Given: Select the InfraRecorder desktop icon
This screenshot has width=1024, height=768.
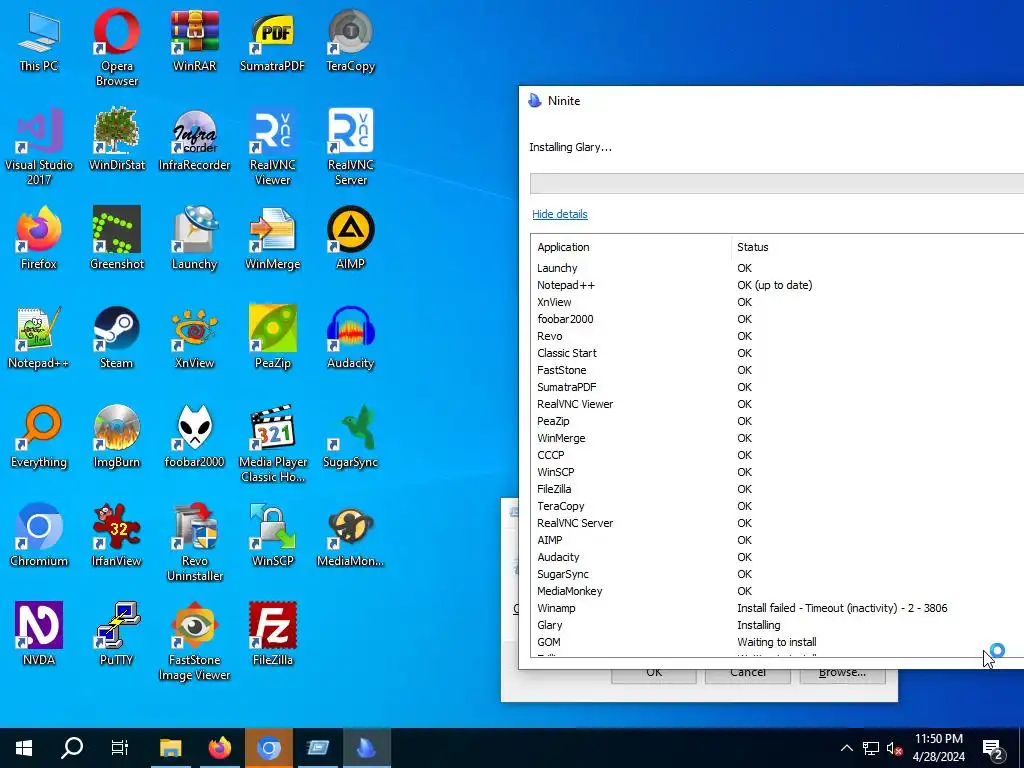Looking at the screenshot, I should tap(195, 139).
